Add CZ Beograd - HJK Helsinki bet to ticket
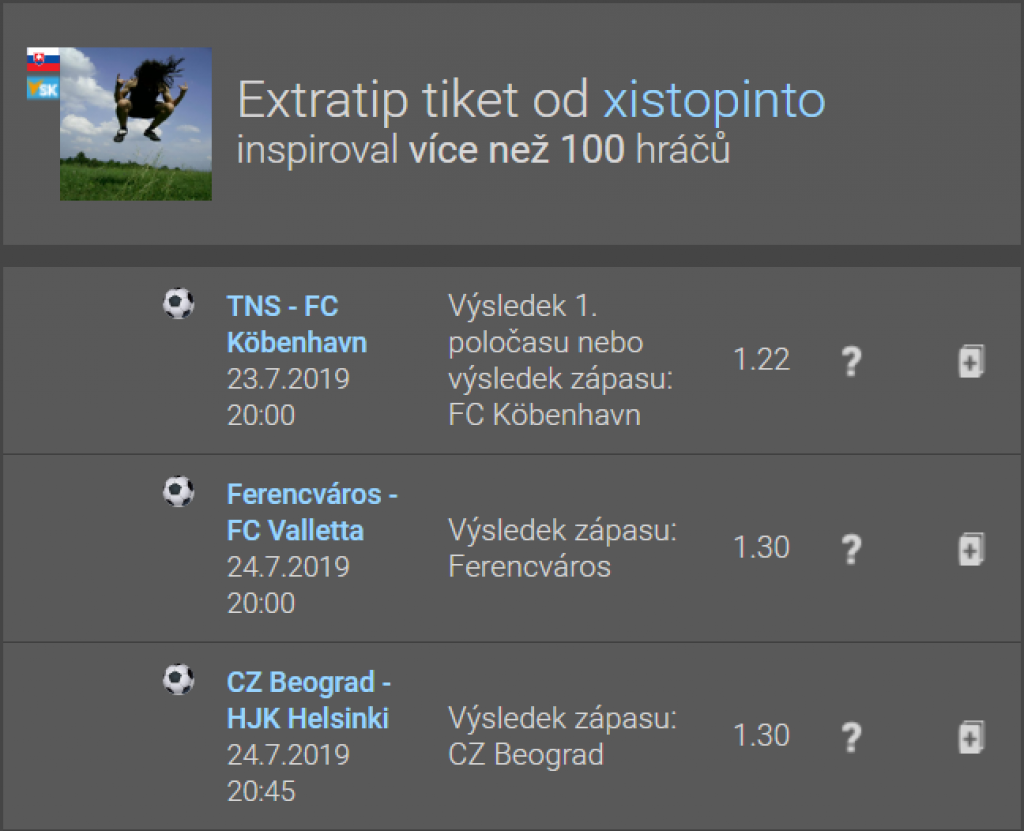Viewport: 1024px width, 831px height. point(971,737)
